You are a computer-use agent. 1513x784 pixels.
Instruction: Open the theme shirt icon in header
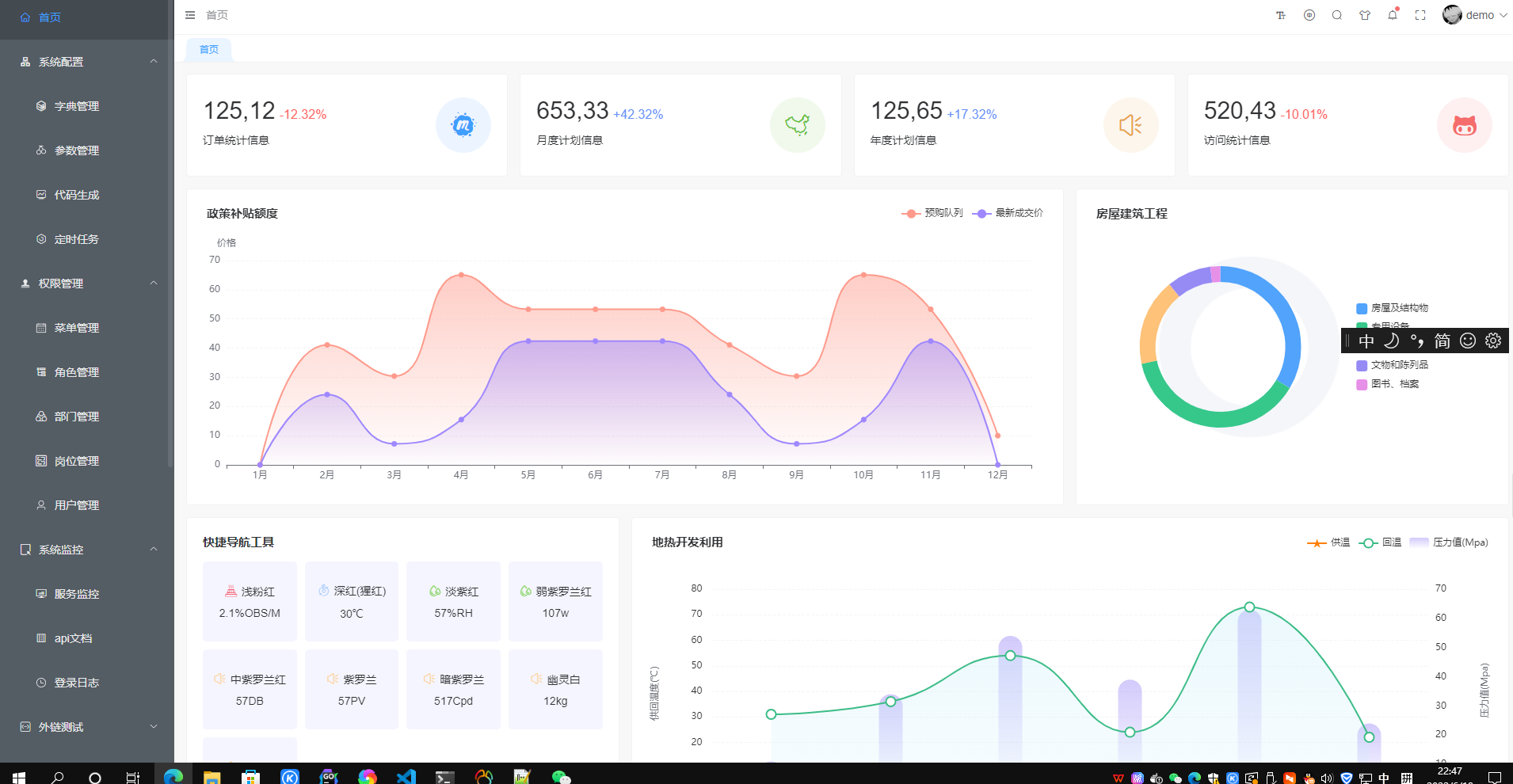tap(1365, 15)
